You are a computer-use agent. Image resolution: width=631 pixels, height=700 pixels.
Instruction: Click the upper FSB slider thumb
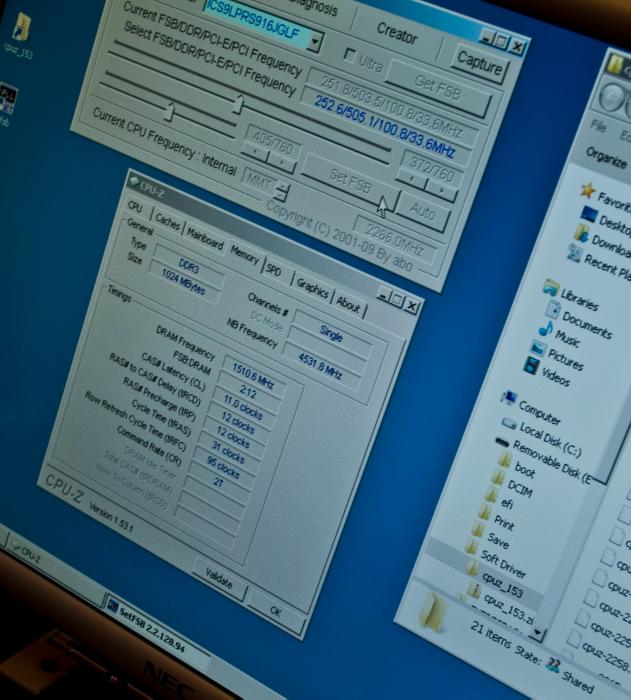239,103
